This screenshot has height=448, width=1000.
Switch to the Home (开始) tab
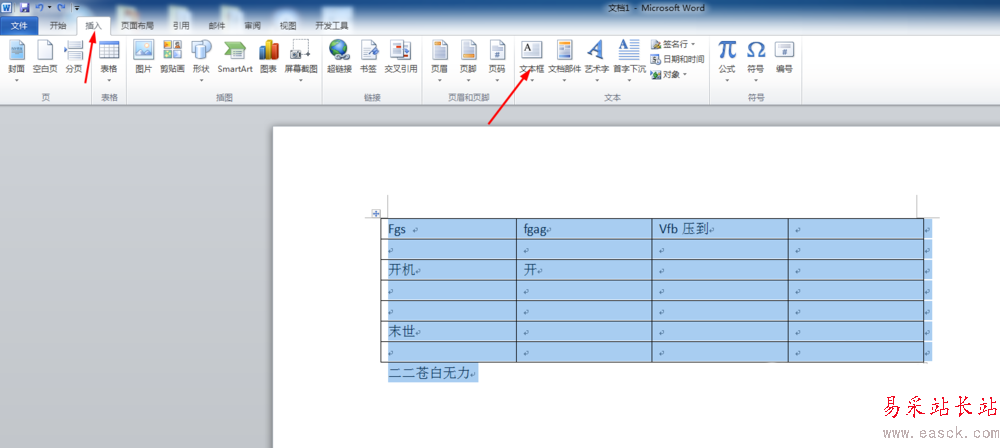point(58,26)
